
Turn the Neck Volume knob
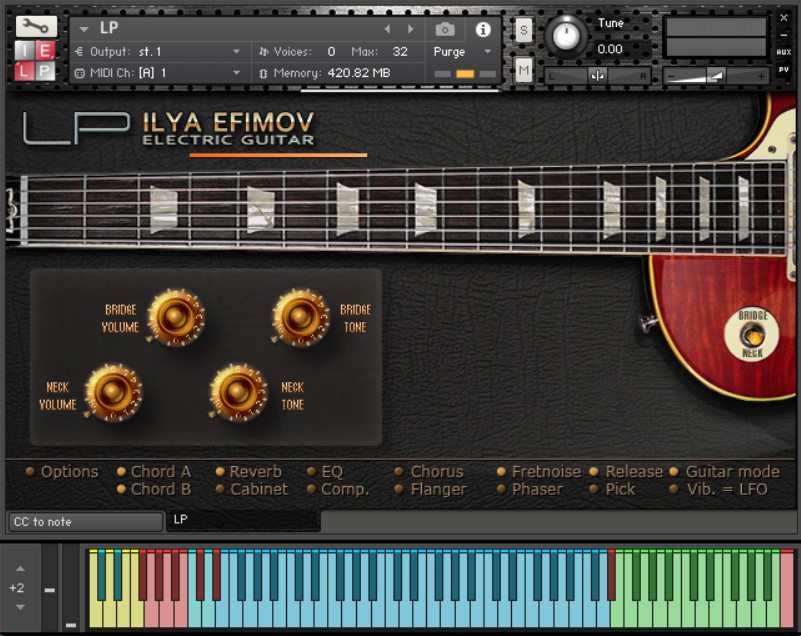113,392
